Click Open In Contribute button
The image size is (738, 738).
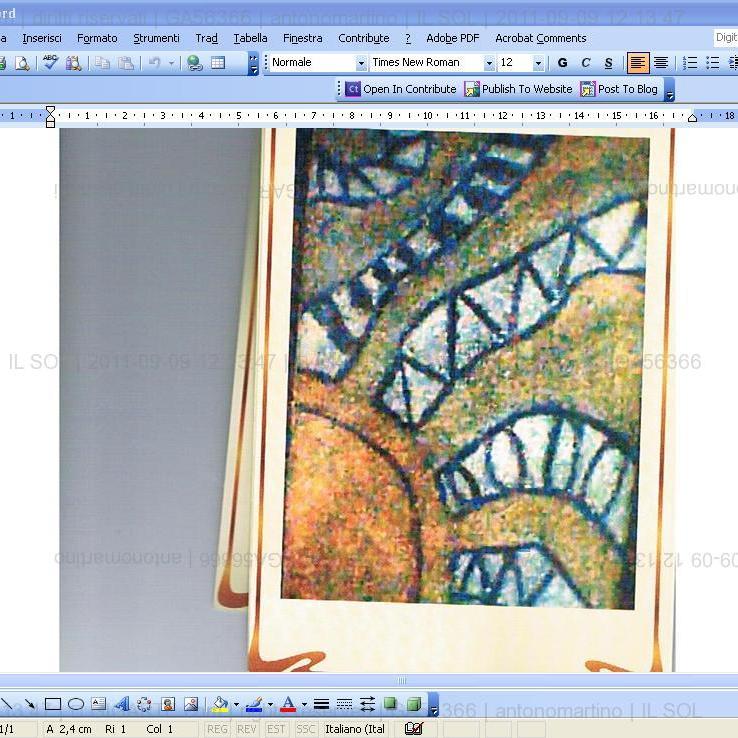401,89
